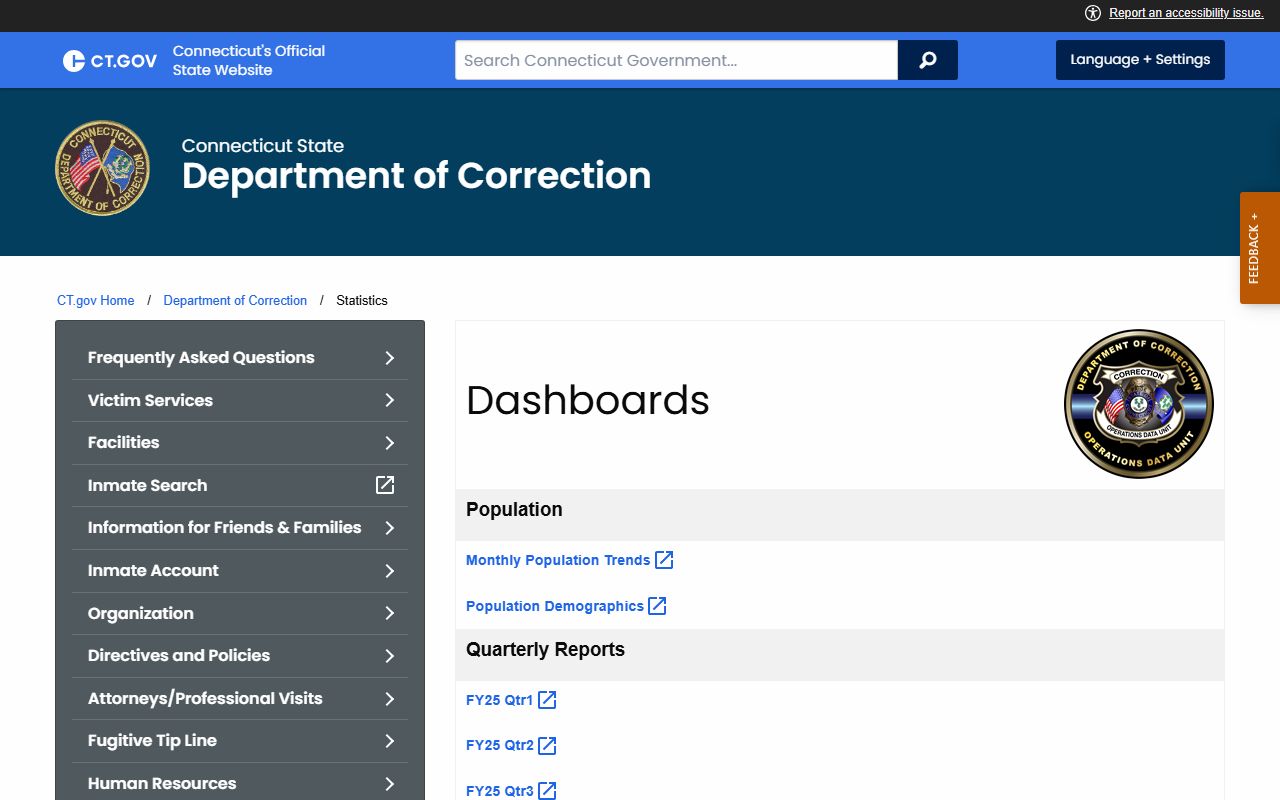1280x800 pixels.
Task: Click the search magnifier button
Action: 928,60
